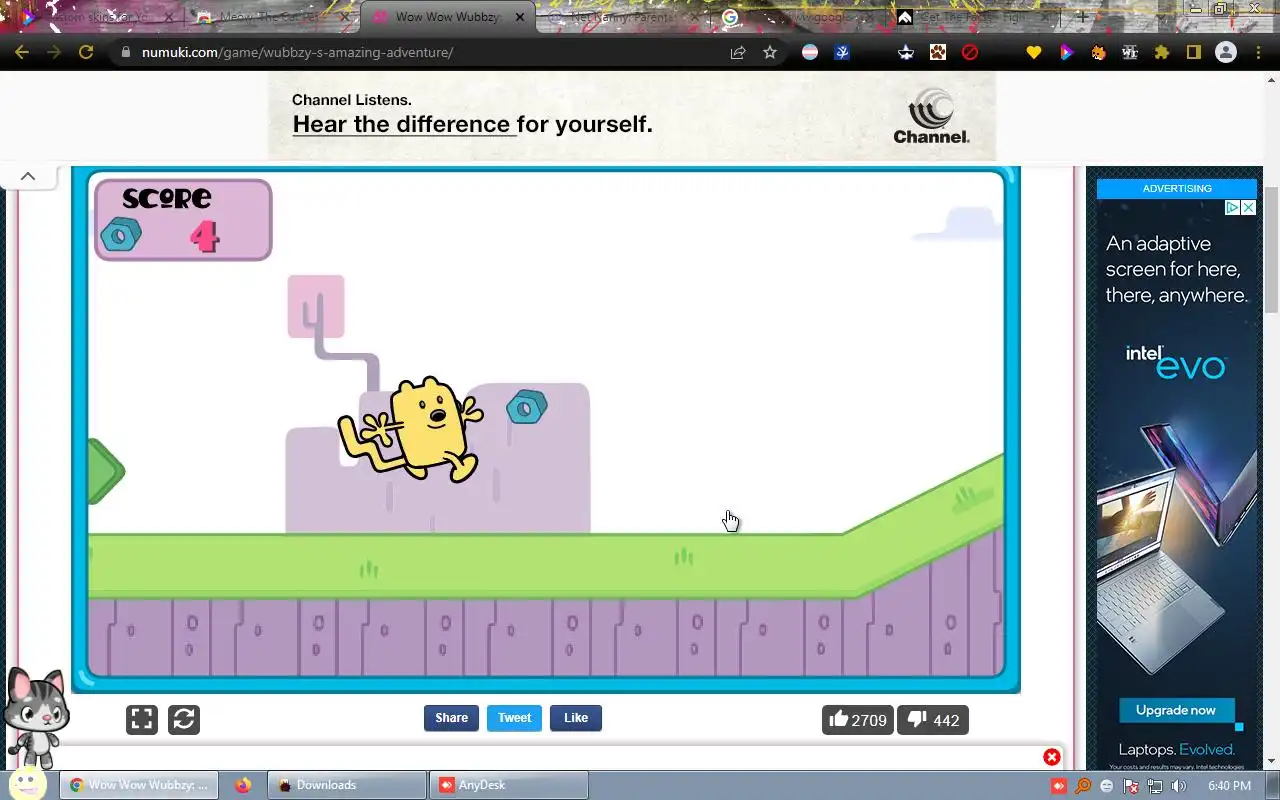Click the paw print extension icon
The image size is (1280, 800).
coord(938,52)
